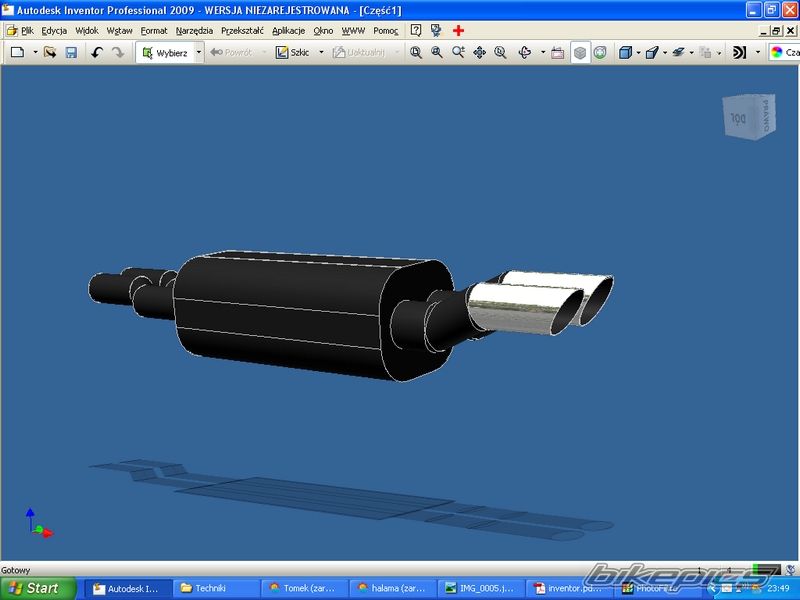The height and width of the screenshot is (600, 800).
Task: Undo the last action
Action: [x=97, y=52]
